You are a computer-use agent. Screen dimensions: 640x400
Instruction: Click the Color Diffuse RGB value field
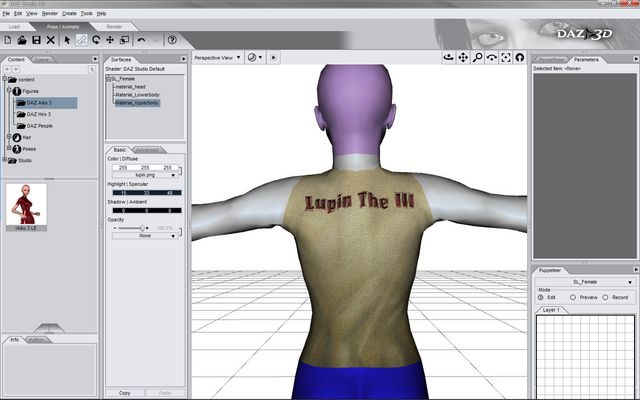pyautogui.click(x=145, y=167)
